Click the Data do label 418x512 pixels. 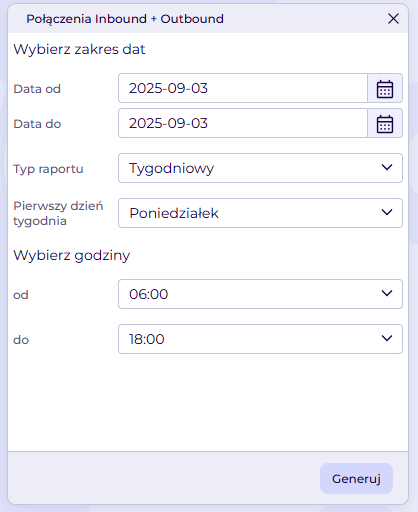[37, 124]
